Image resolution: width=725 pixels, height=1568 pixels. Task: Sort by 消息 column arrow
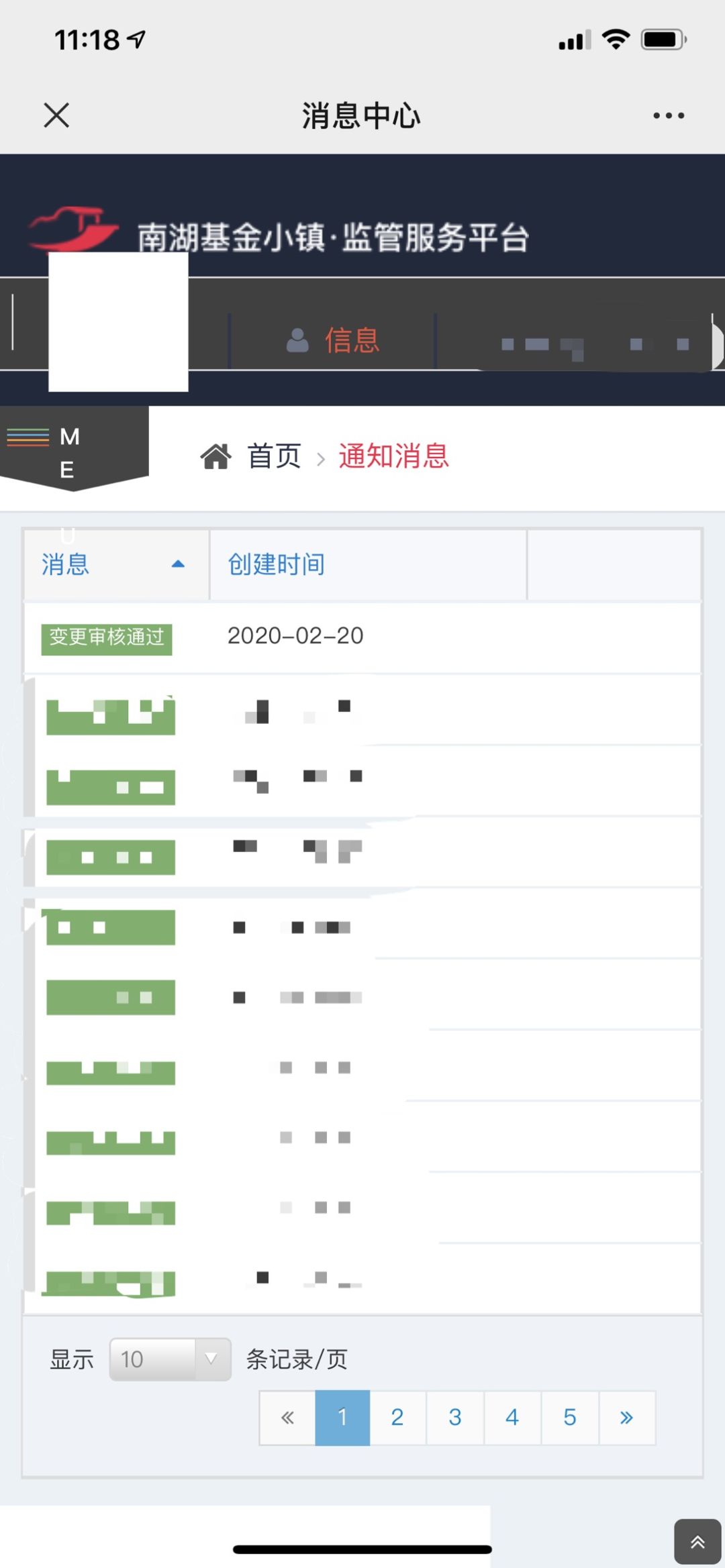click(178, 564)
